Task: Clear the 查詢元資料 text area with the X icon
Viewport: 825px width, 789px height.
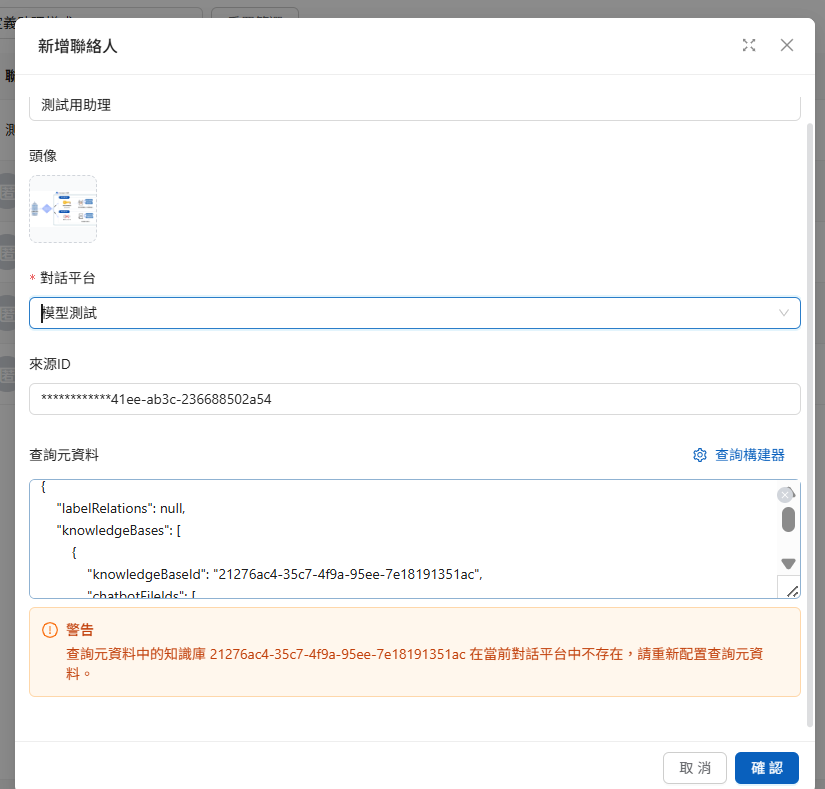Action: pyautogui.click(x=785, y=494)
